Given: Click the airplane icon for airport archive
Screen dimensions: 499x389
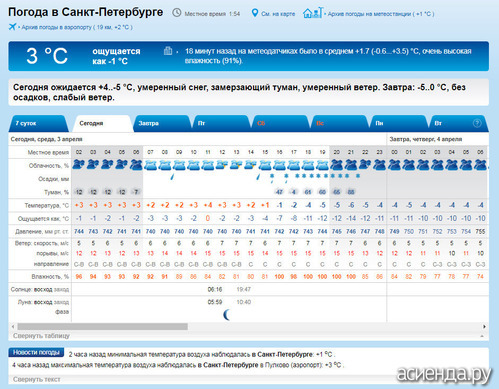Looking at the screenshot, I should [x=12, y=27].
